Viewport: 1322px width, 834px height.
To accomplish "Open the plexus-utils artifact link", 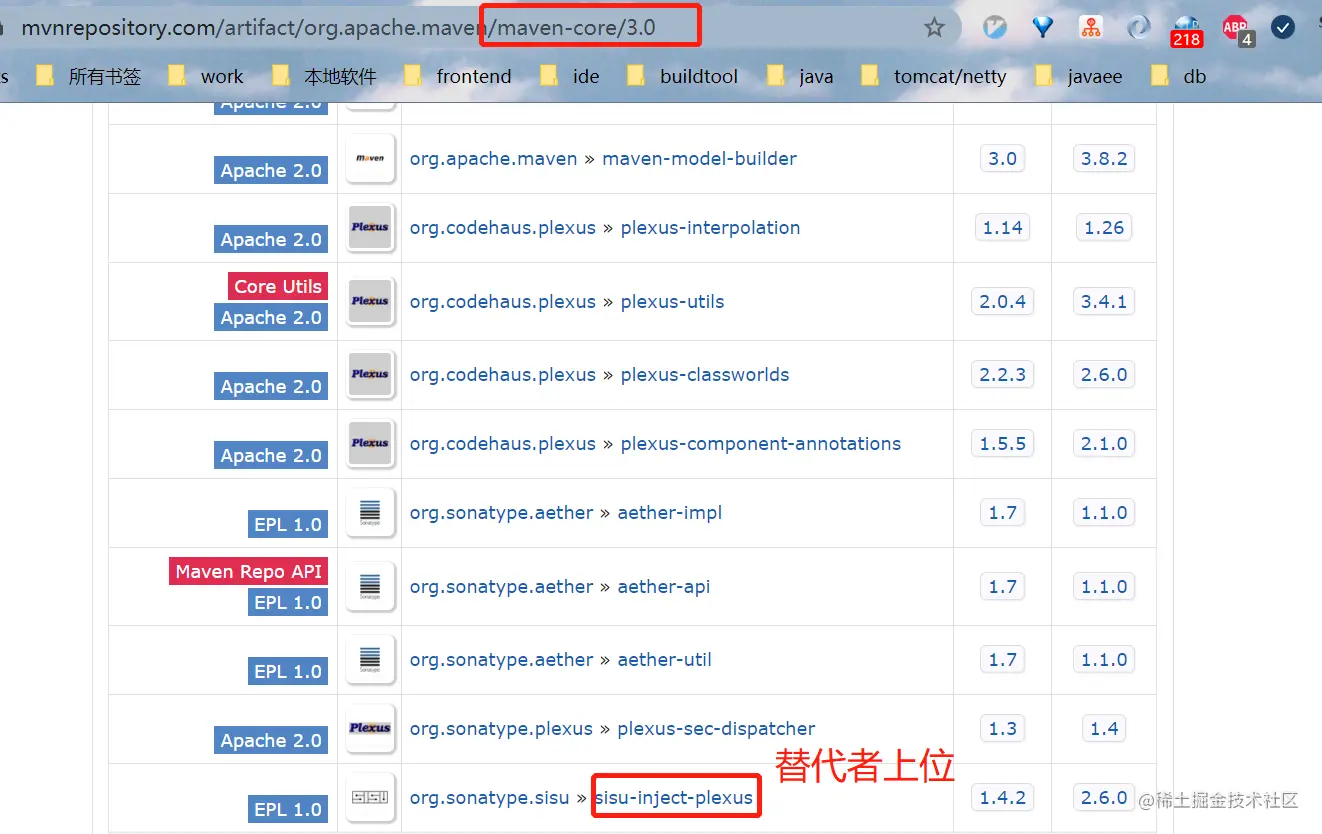I will [x=672, y=301].
